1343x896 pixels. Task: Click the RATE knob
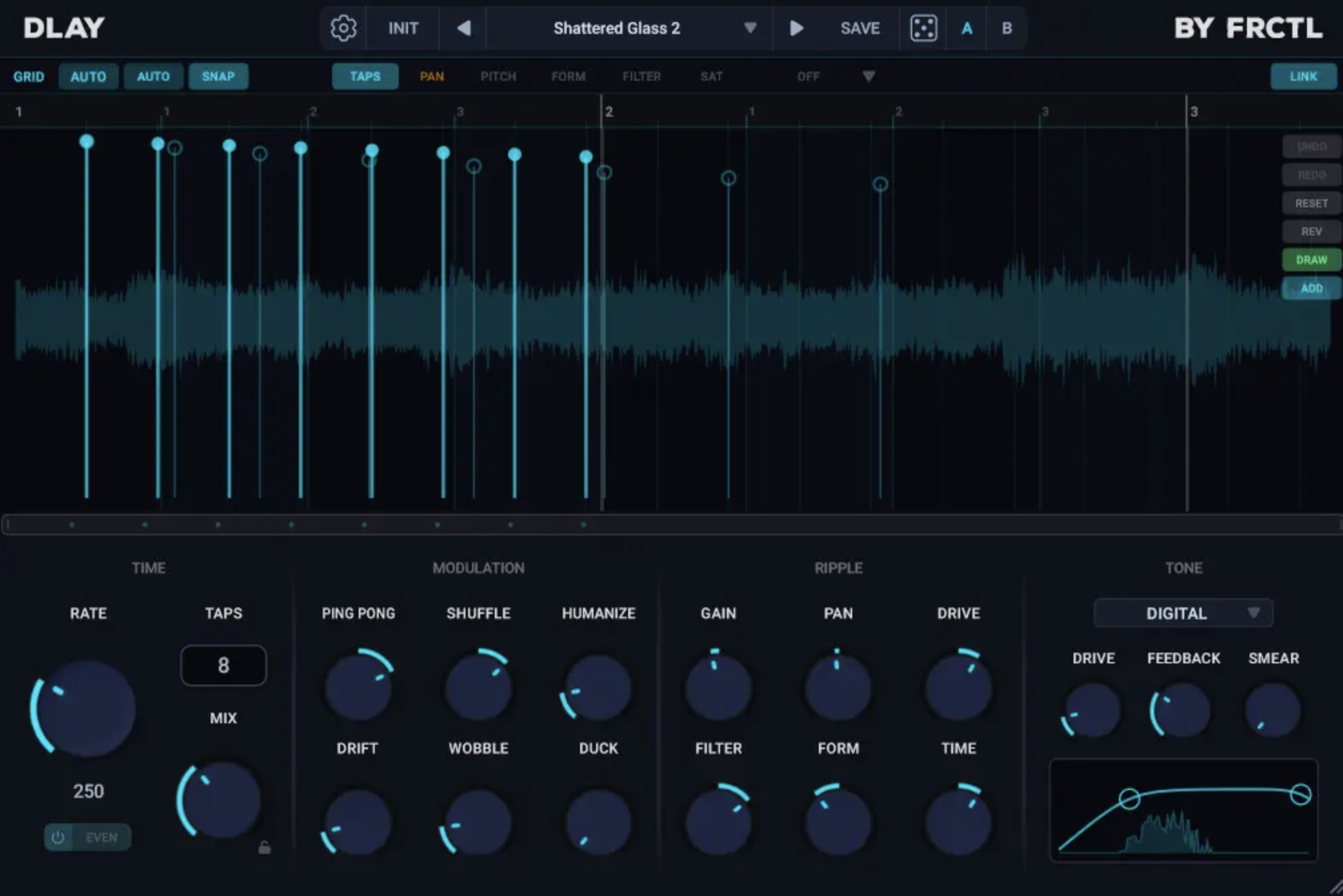[87, 709]
